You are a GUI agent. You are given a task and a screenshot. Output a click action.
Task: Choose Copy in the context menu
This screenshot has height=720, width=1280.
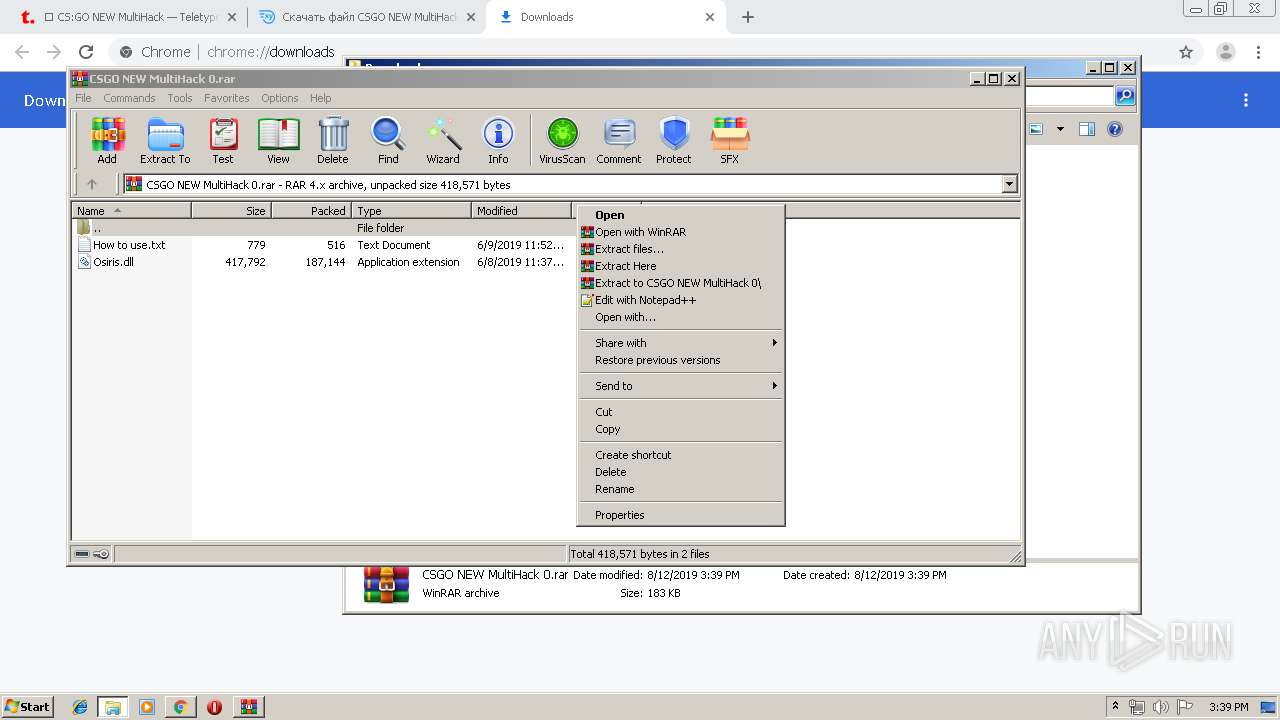pyautogui.click(x=680, y=429)
